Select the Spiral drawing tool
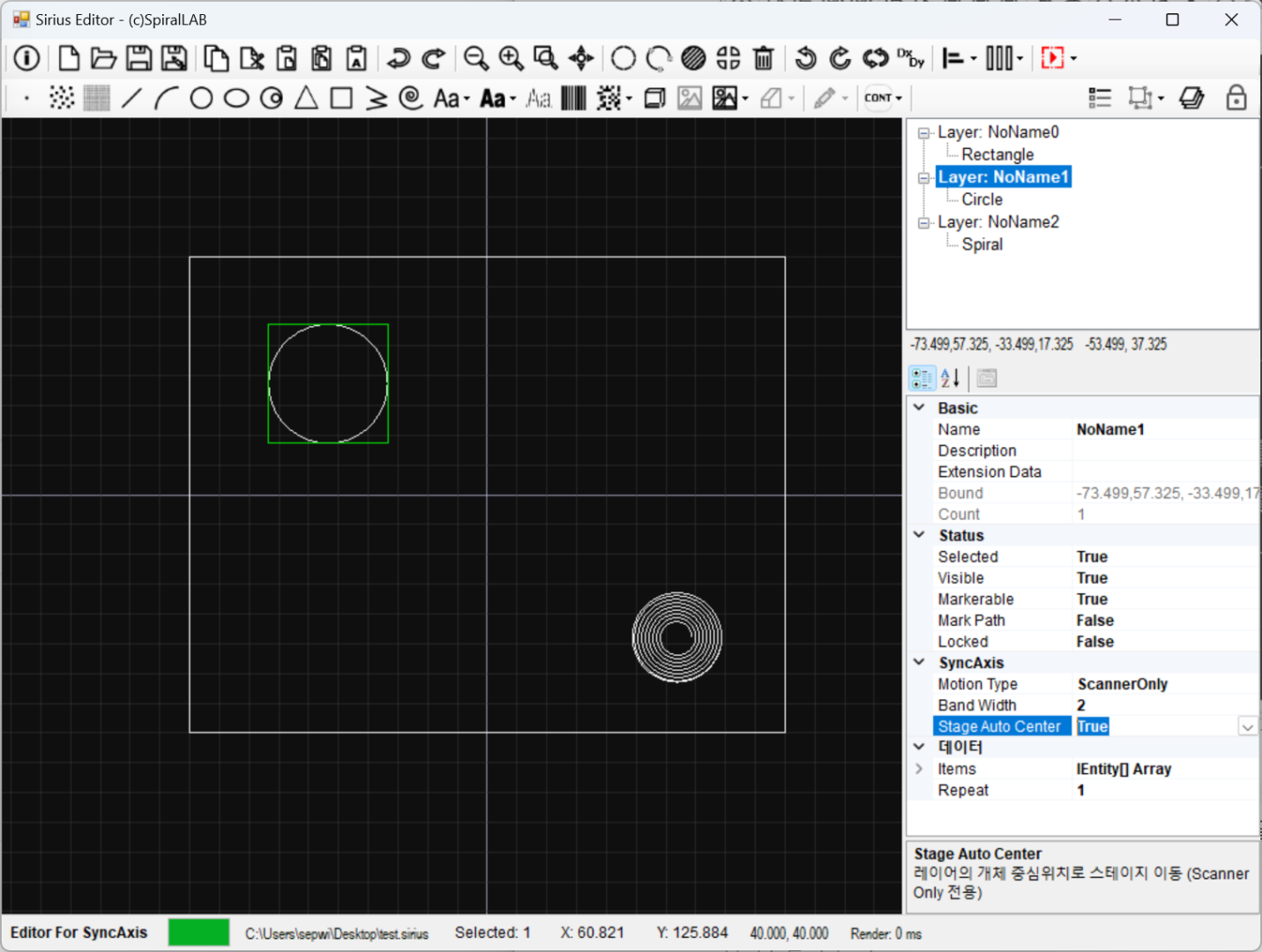The height and width of the screenshot is (952, 1262). 411,98
